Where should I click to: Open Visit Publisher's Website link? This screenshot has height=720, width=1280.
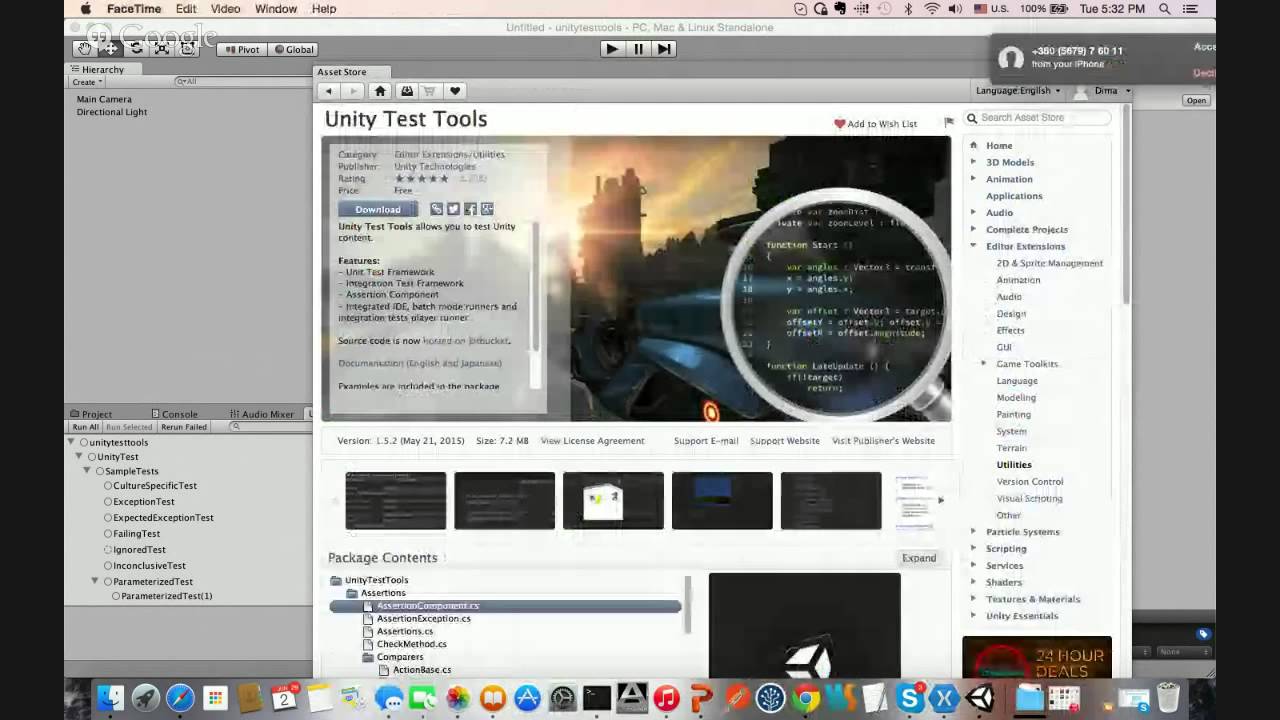point(883,441)
